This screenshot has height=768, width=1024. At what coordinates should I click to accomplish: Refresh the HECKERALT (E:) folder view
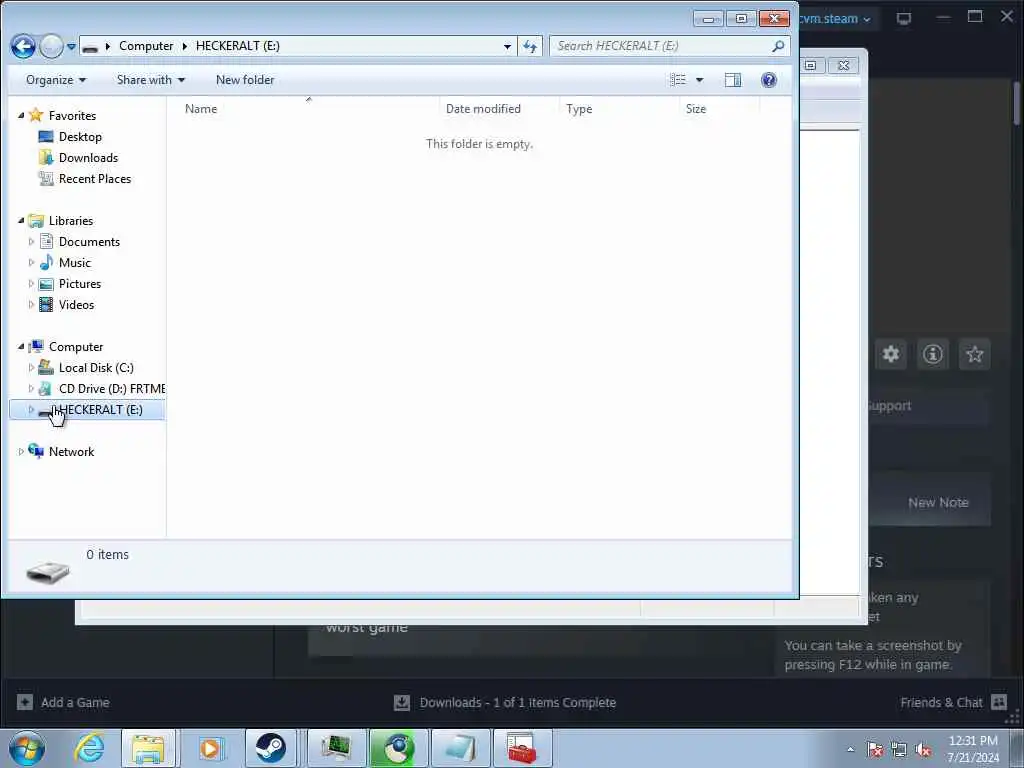(x=530, y=46)
